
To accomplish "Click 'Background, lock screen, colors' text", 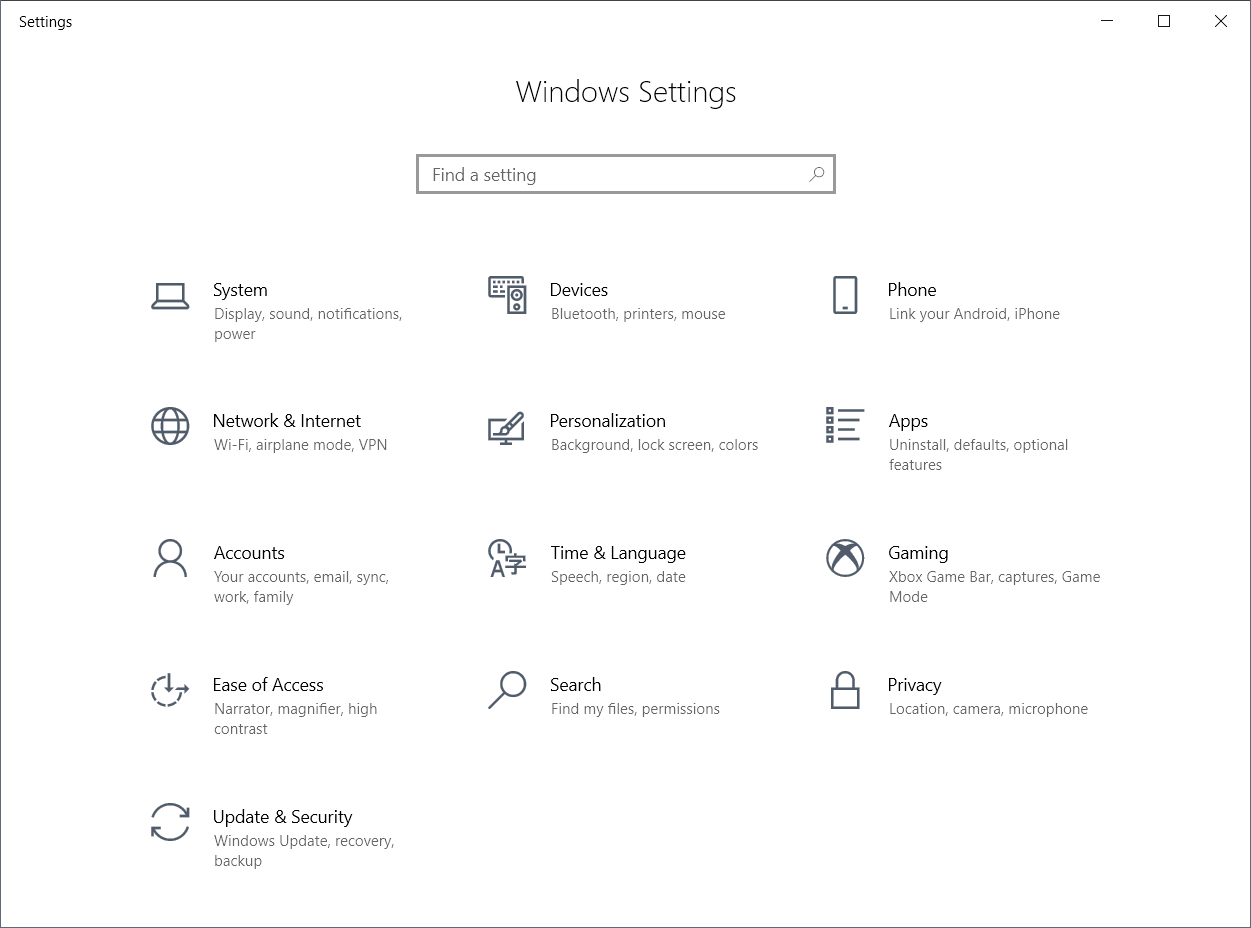I will click(x=654, y=445).
